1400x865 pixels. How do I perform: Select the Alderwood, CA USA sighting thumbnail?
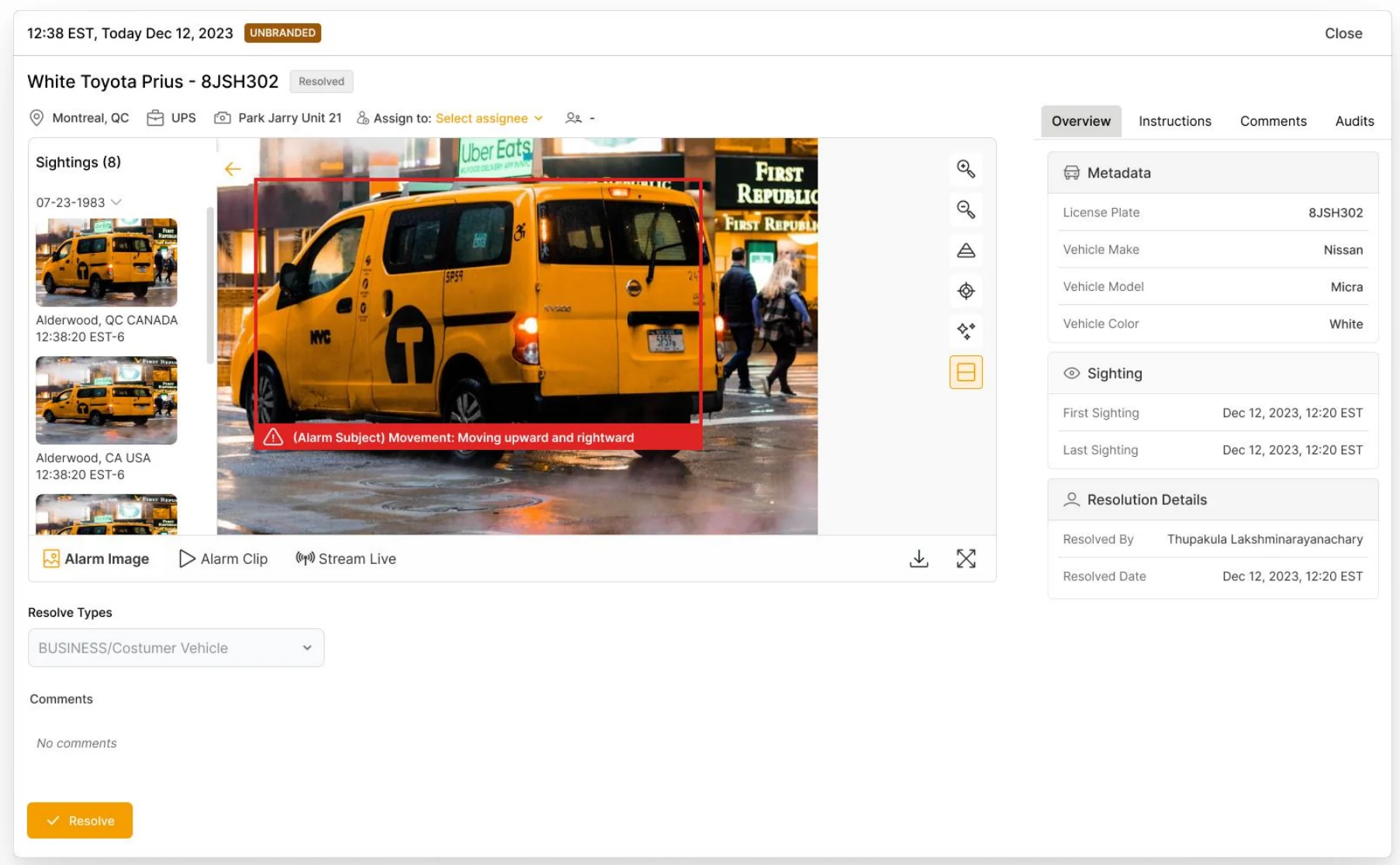106,400
